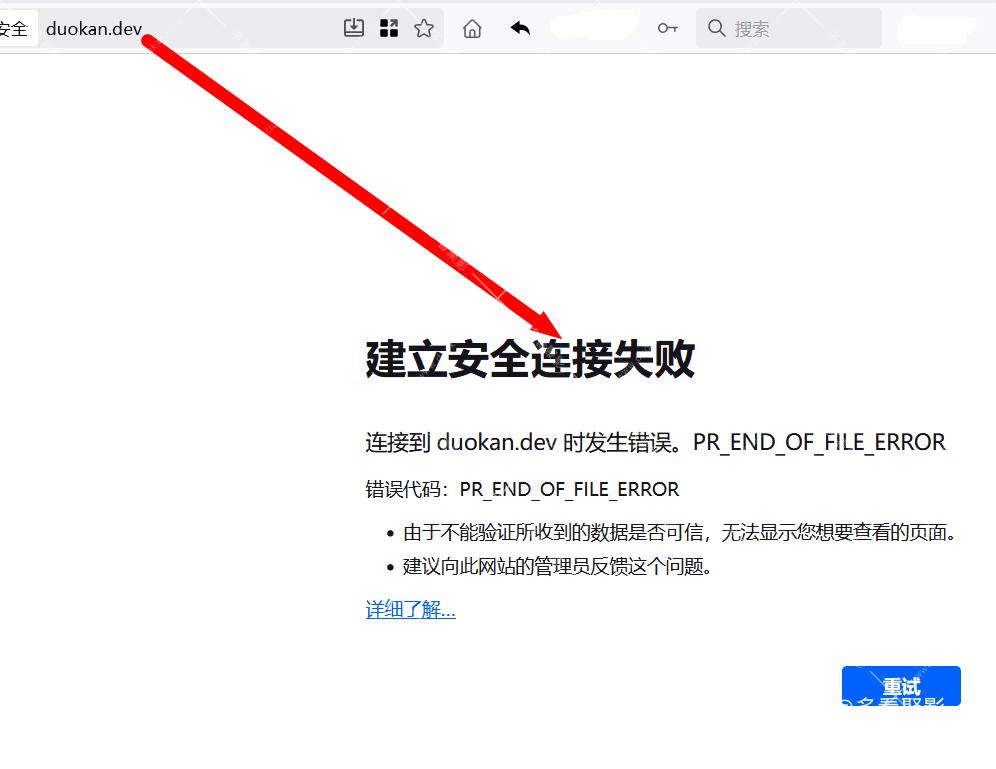Viewport: 996px width, 769px height.
Task: Bookmark this page with the star icon
Action: 423,28
